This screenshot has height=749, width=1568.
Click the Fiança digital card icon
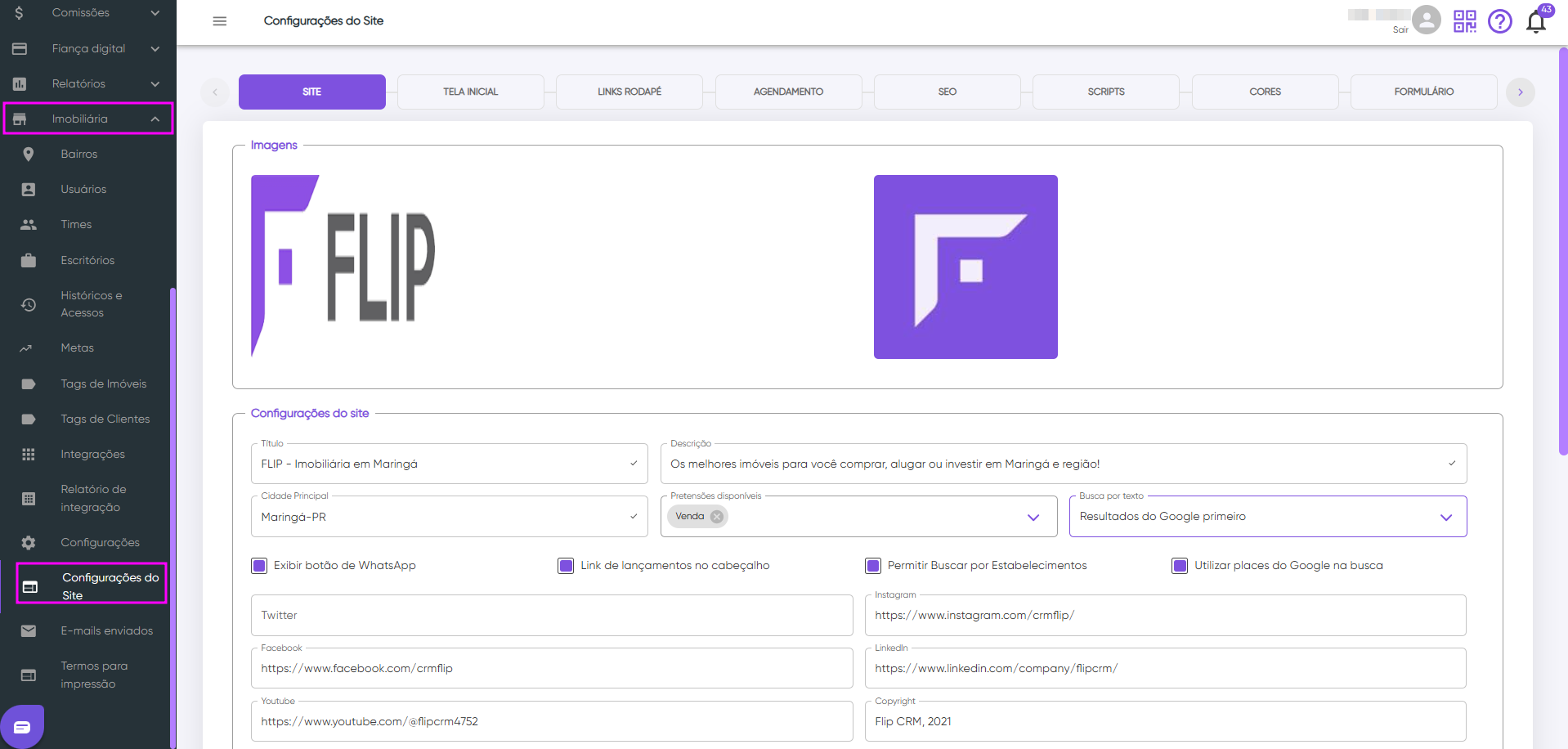click(20, 49)
